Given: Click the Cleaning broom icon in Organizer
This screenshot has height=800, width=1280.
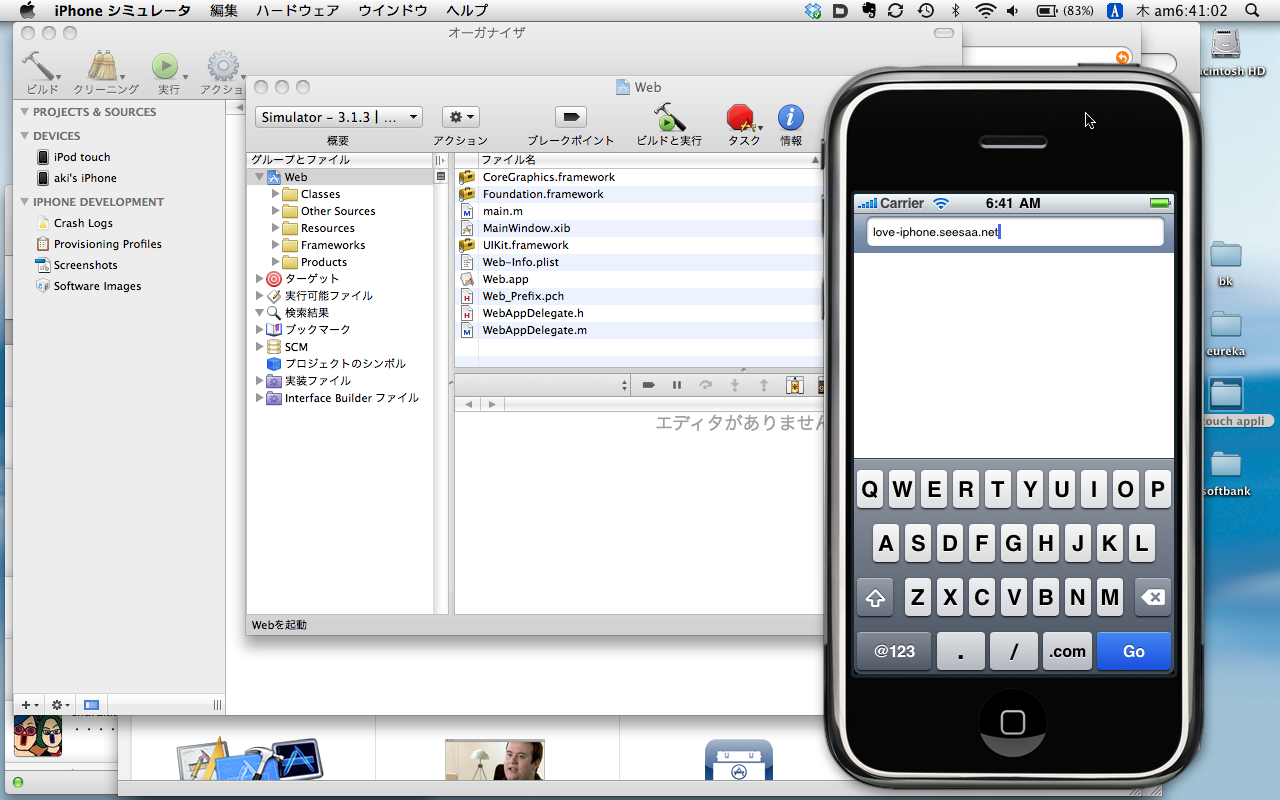Looking at the screenshot, I should [101, 66].
